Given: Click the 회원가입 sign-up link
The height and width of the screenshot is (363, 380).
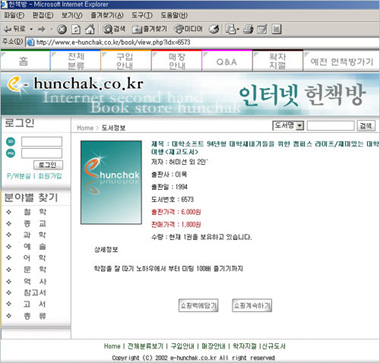Looking at the screenshot, I should point(50,176).
